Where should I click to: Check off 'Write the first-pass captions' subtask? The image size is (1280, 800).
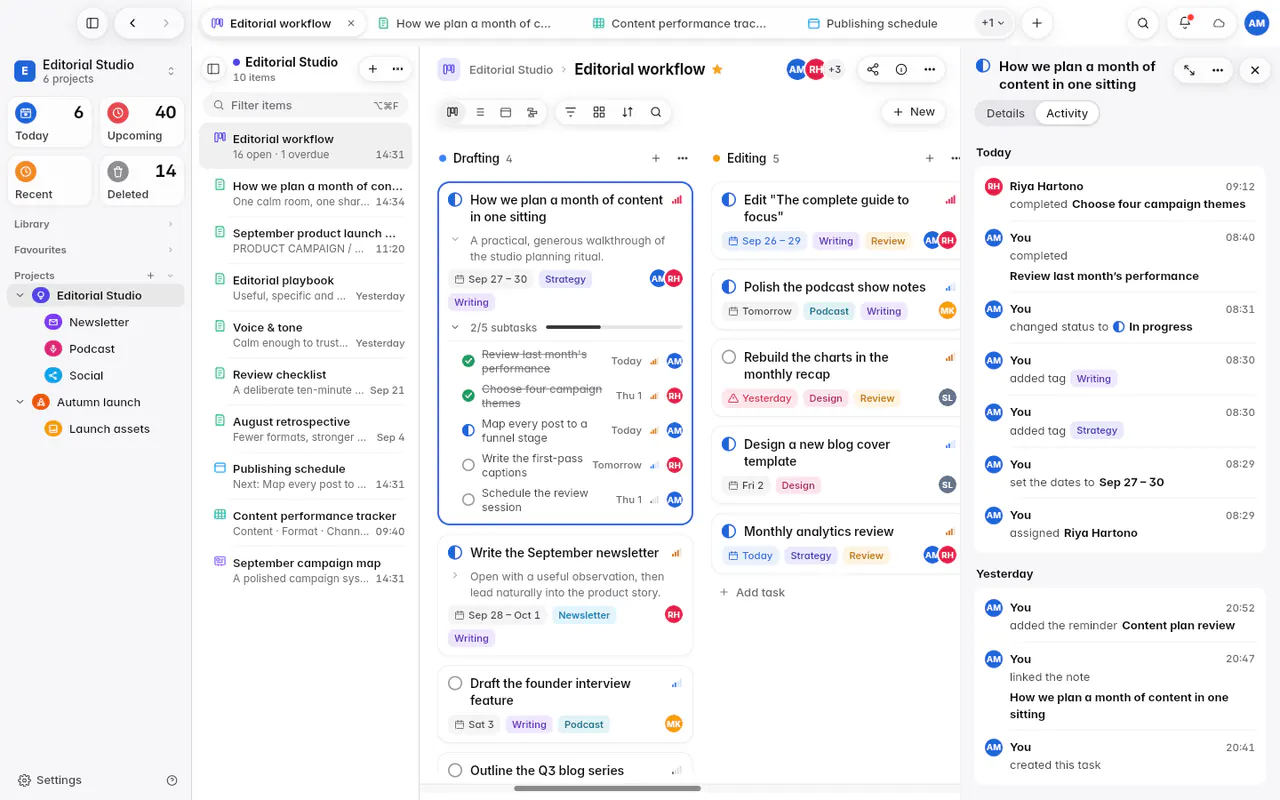pos(468,465)
